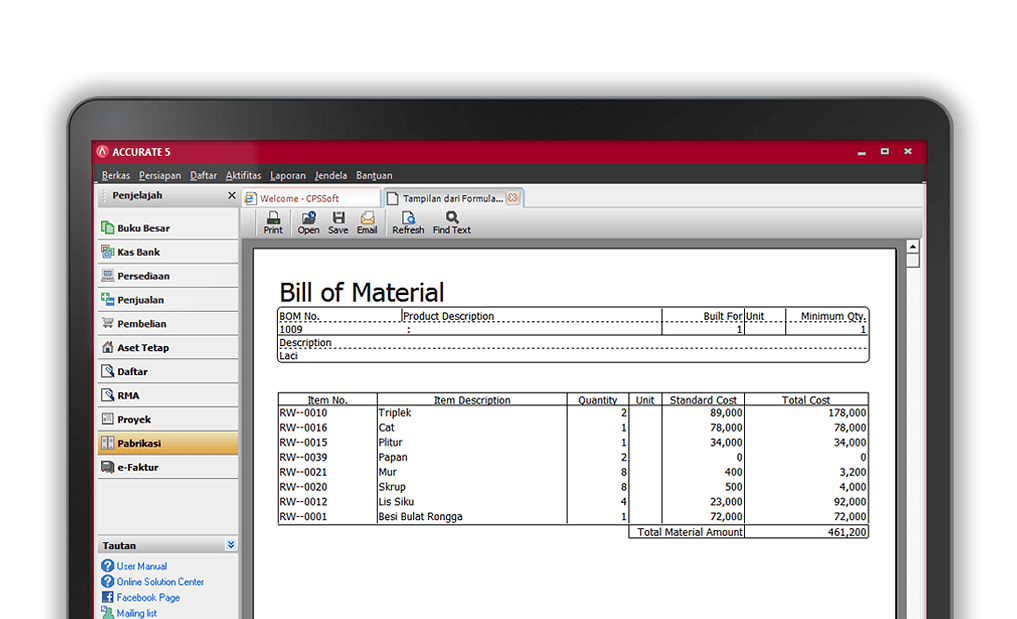Close the Tampilan dari Formula tab
The width and height of the screenshot is (1017, 619).
[513, 198]
